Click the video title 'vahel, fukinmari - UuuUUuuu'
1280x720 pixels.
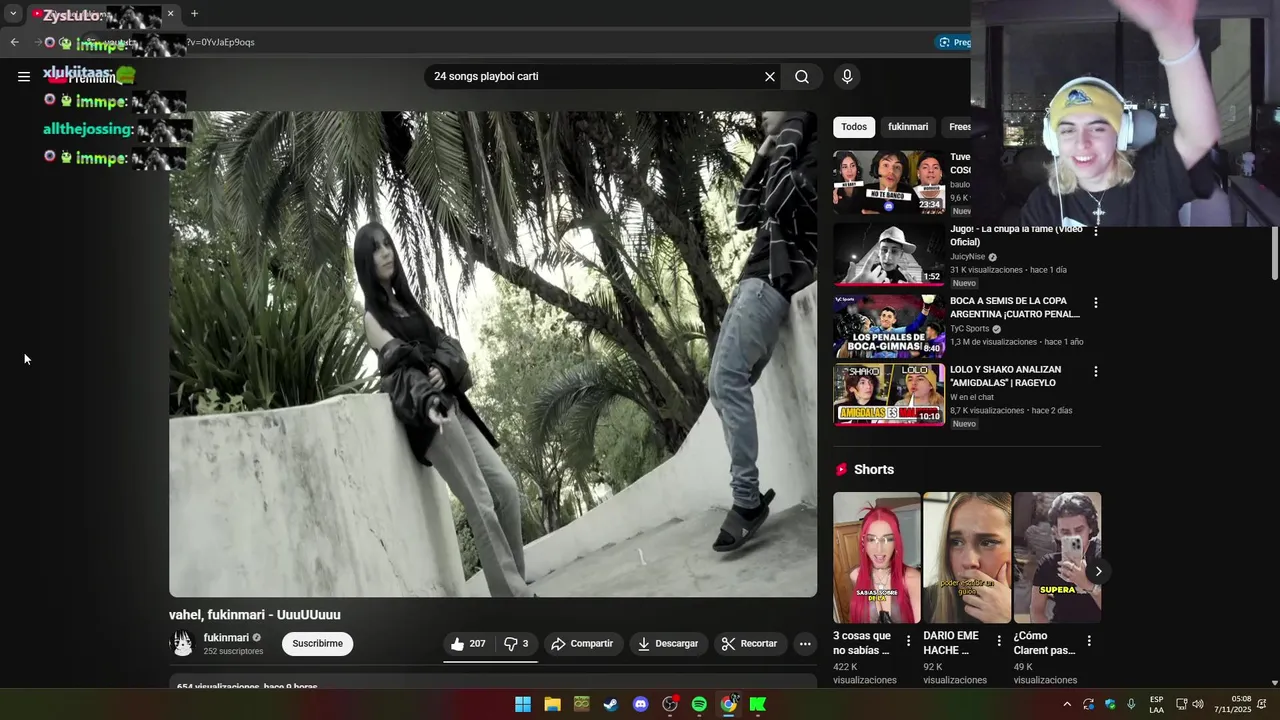point(255,615)
